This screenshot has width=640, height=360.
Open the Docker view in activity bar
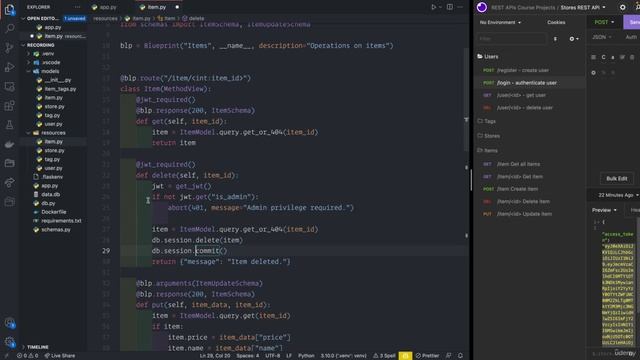tap(9, 144)
